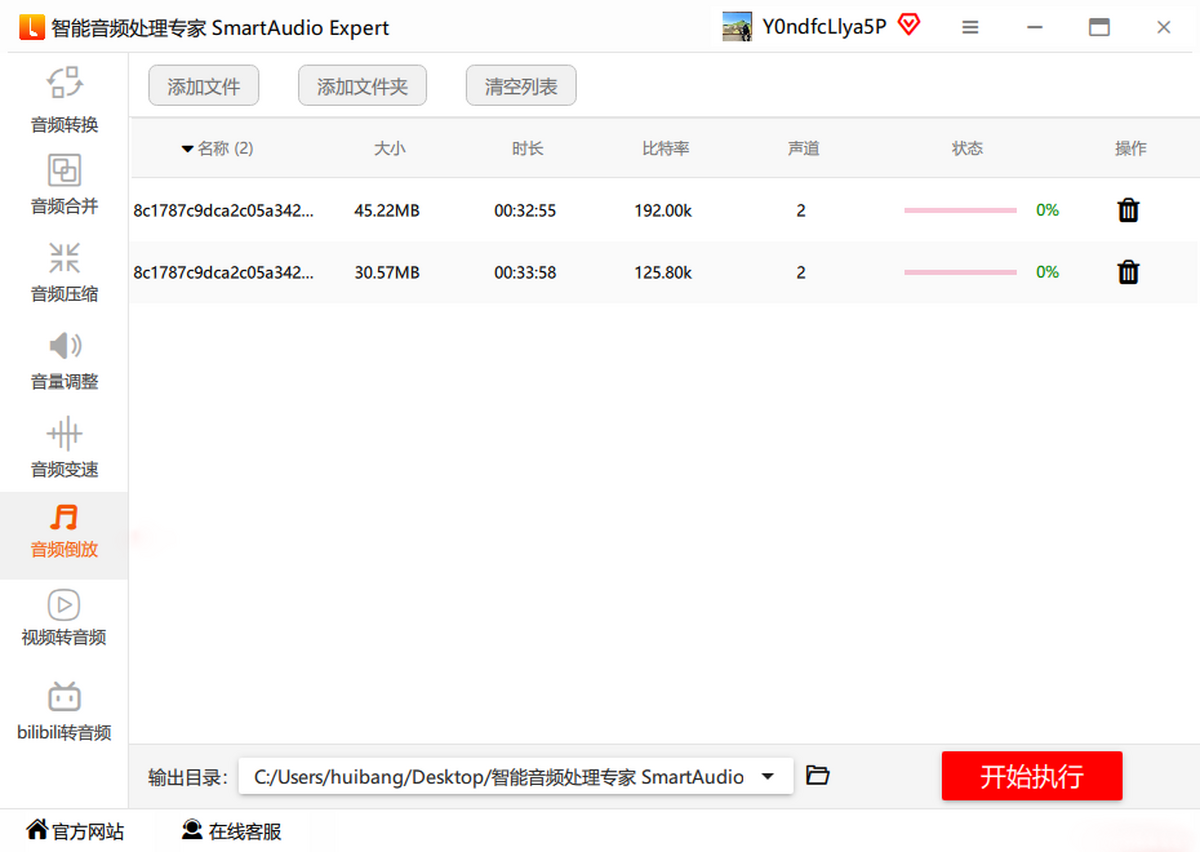
Task: Delete the 45.22MB audio file row
Action: 1128,210
